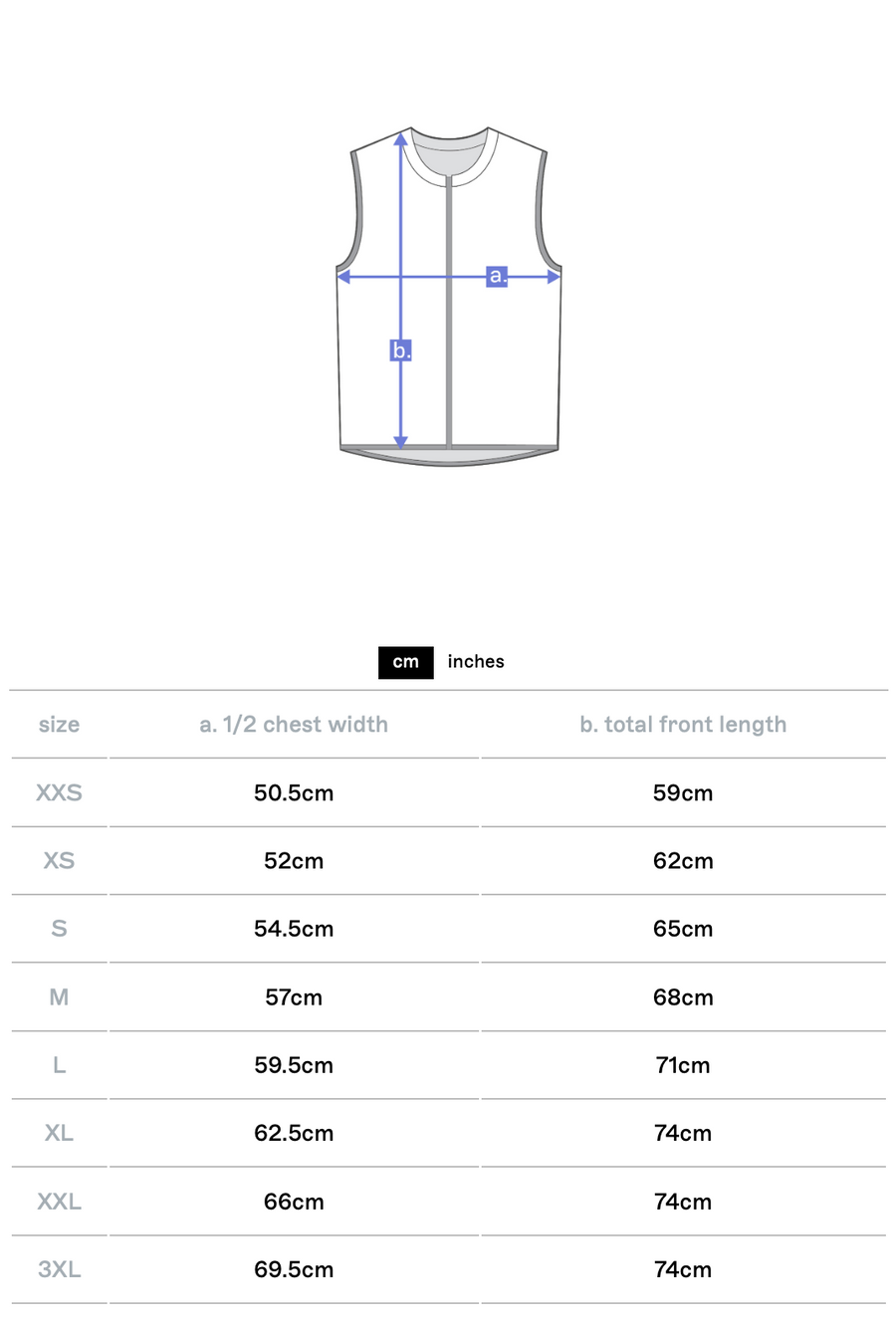Click the 'a. 1/2 chest width' header
The height and width of the screenshot is (1325, 896).
[294, 725]
